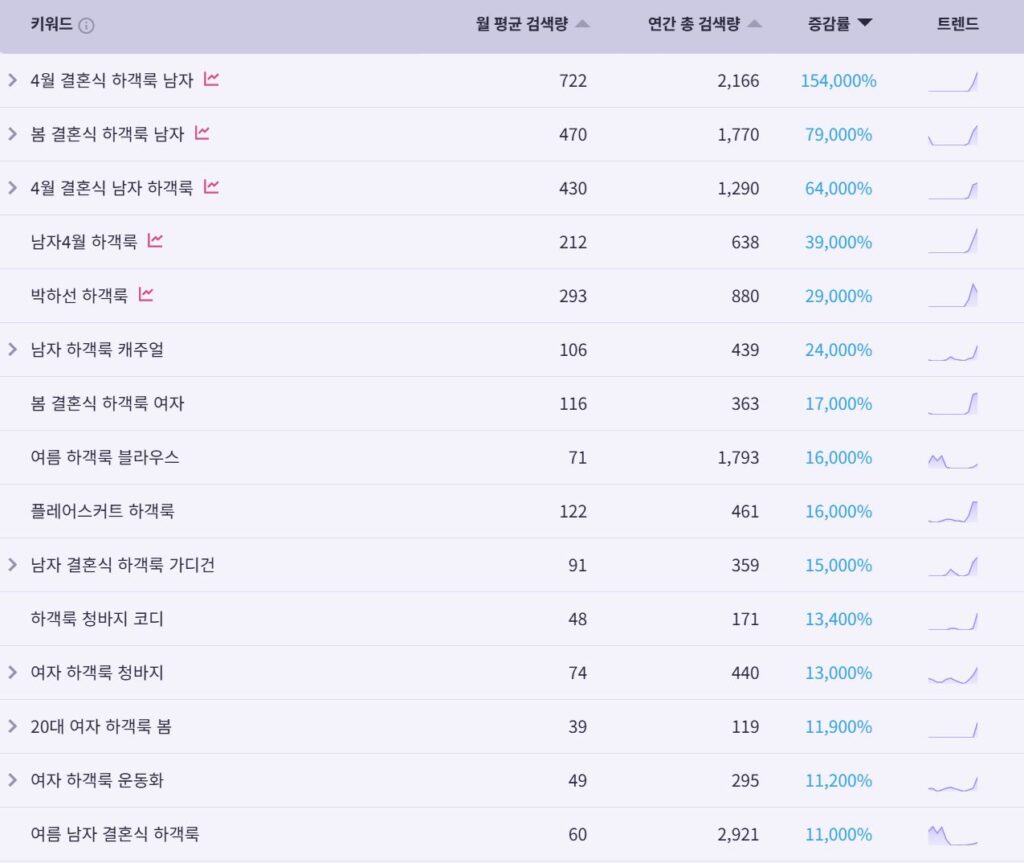Image resolution: width=1024 pixels, height=863 pixels.
Task: Sort by 연간 총 검색량 using its arrow
Action: coord(755,24)
